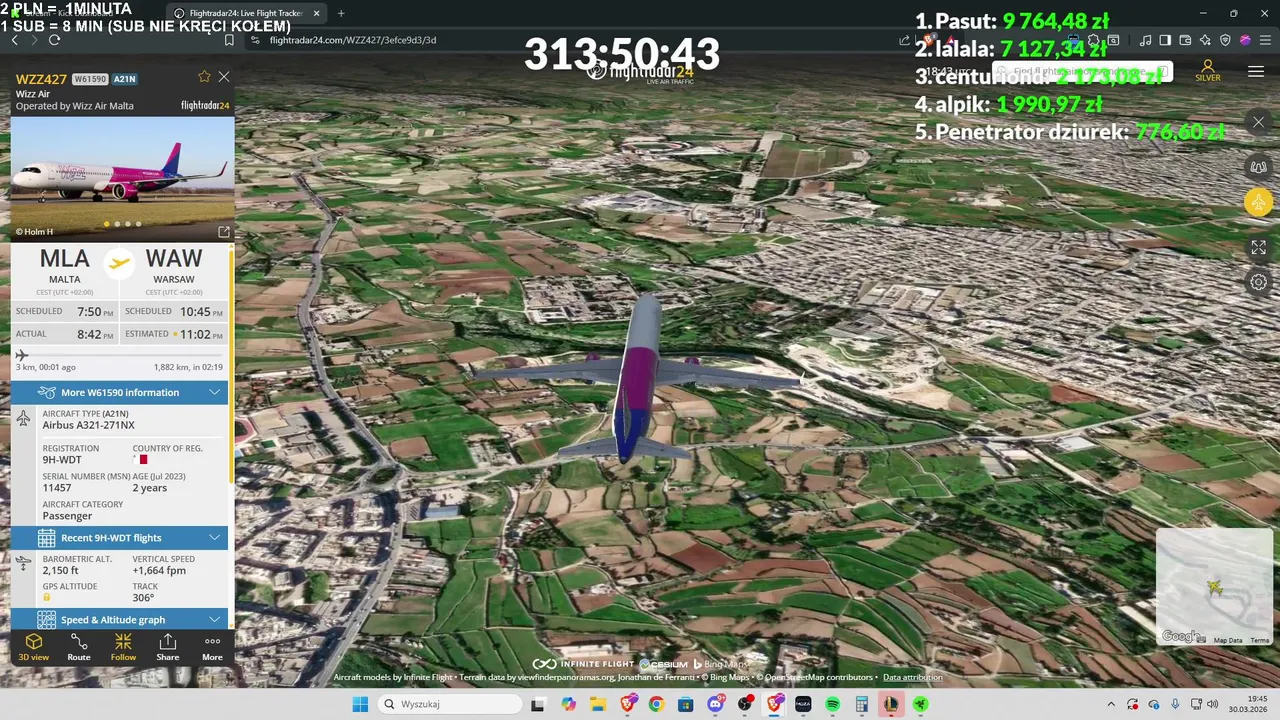Open More options menu in flight panel
The image size is (1280, 720).
pyautogui.click(x=212, y=647)
